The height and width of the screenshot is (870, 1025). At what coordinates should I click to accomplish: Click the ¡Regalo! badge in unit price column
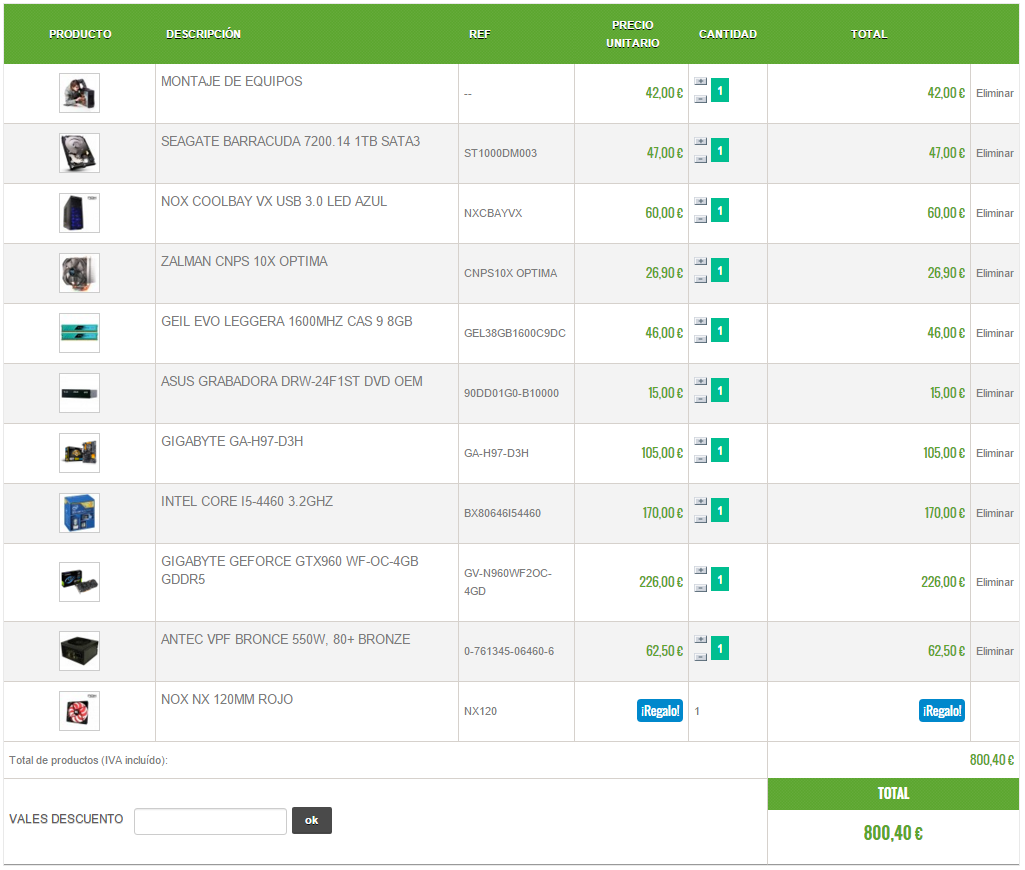660,711
